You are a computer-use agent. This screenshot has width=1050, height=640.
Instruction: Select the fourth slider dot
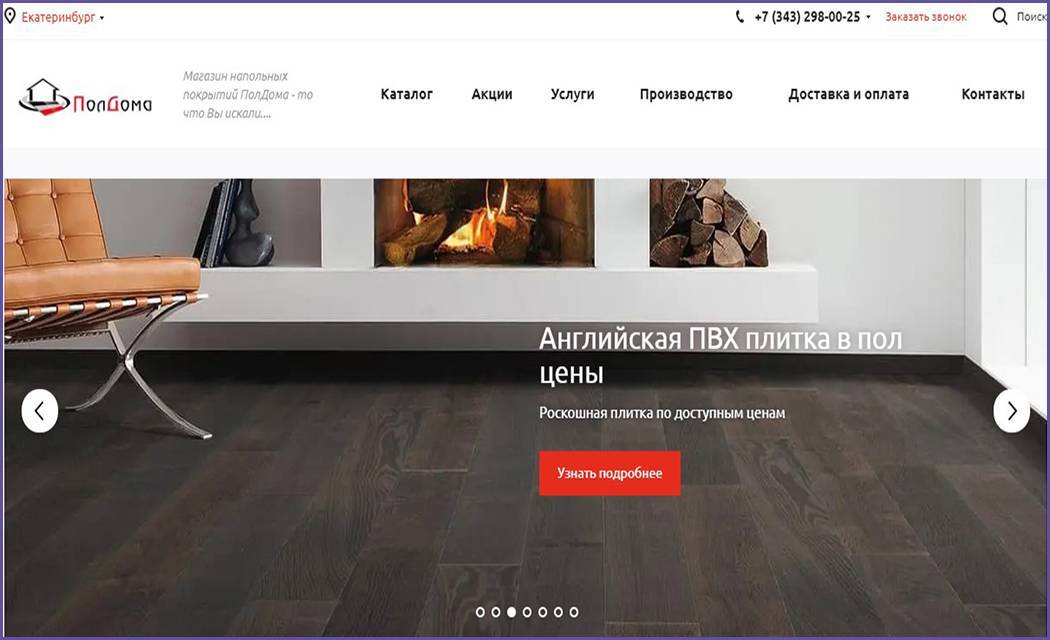527,612
